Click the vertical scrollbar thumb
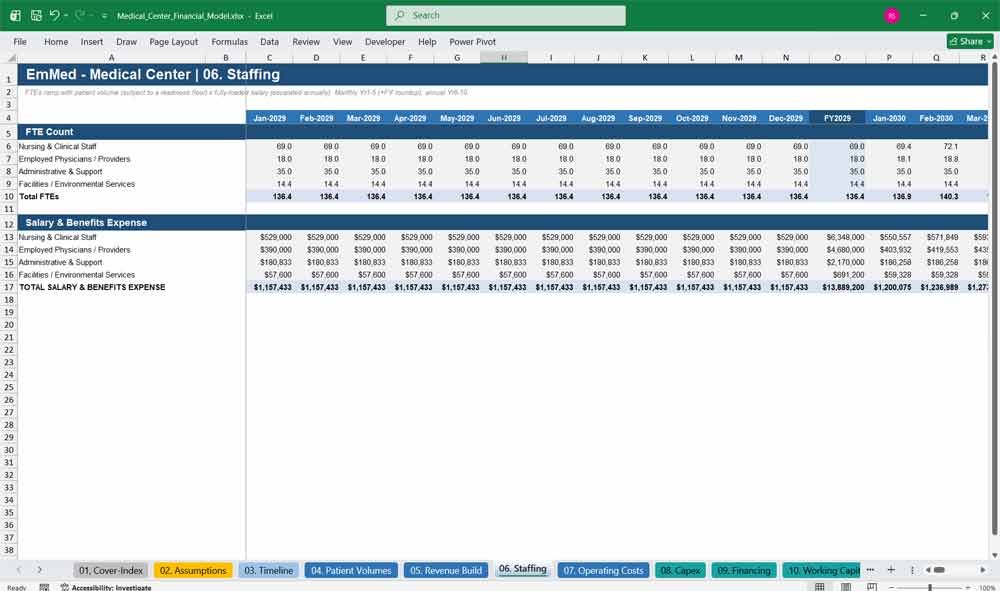The image size is (1000, 591). [x=994, y=300]
